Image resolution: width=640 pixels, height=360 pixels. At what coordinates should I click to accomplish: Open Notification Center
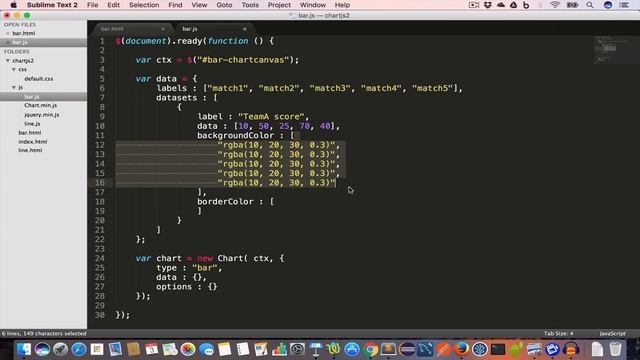coord(624,5)
